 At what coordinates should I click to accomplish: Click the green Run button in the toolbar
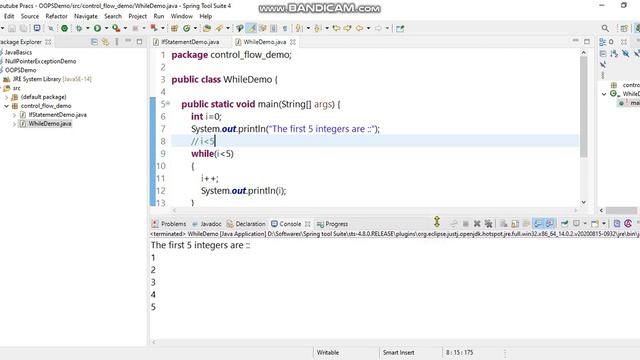(x=97, y=28)
